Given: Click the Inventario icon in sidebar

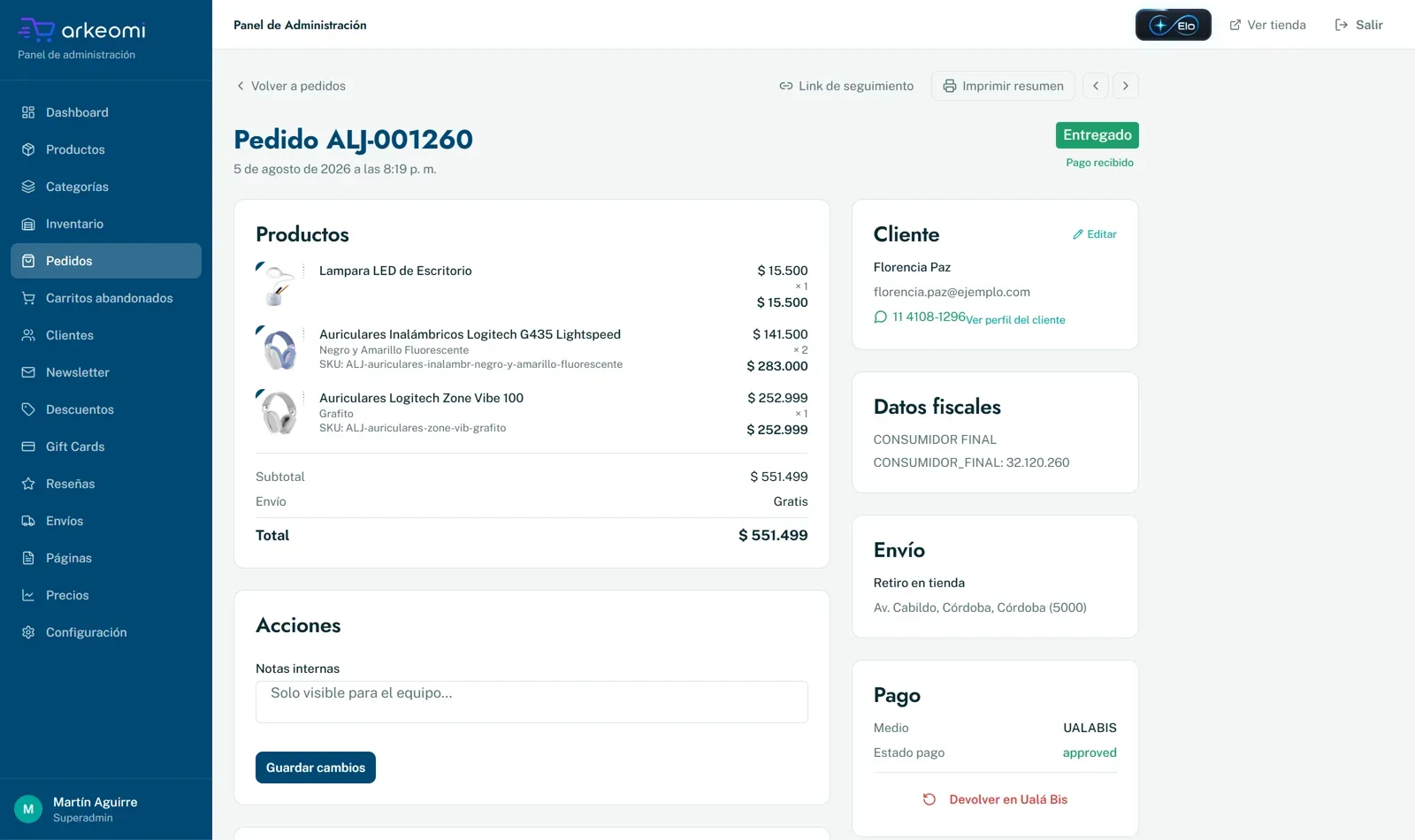Looking at the screenshot, I should (x=28, y=224).
